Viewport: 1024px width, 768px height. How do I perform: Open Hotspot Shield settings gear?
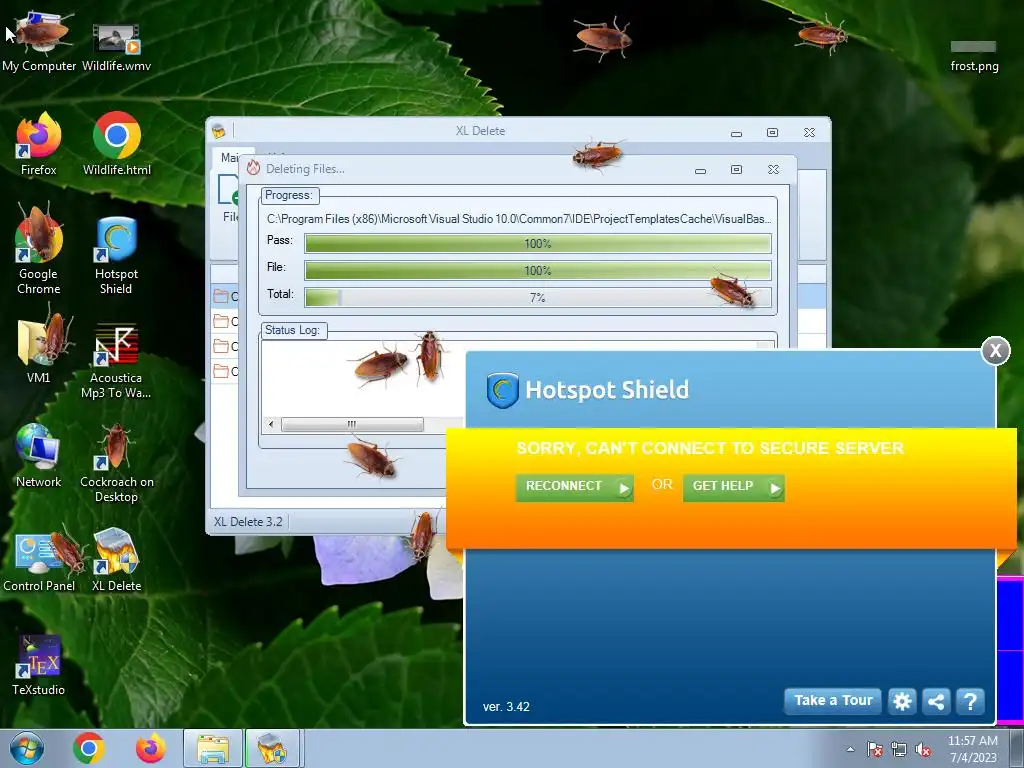[x=902, y=701]
